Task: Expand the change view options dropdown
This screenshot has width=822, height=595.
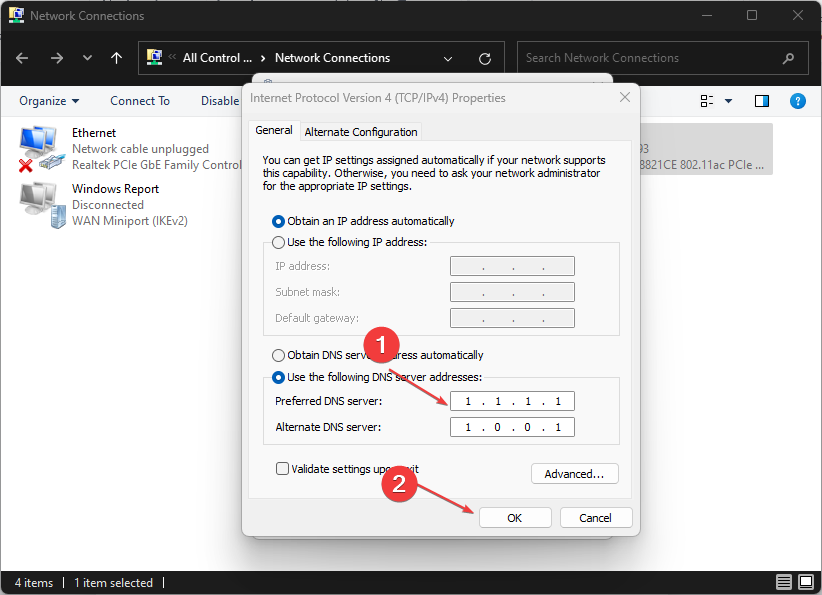Action: (728, 101)
